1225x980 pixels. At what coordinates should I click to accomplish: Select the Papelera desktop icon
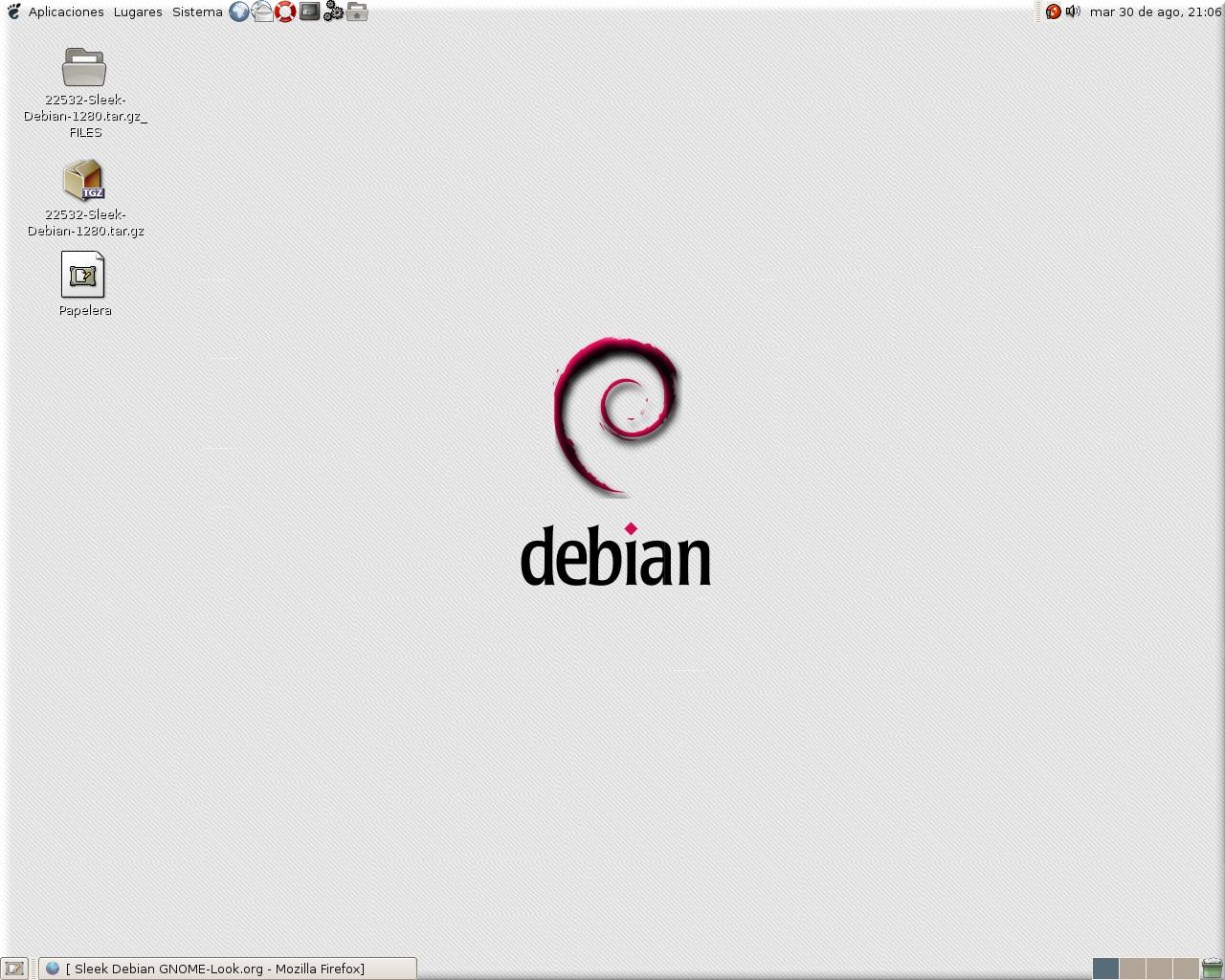click(83, 275)
